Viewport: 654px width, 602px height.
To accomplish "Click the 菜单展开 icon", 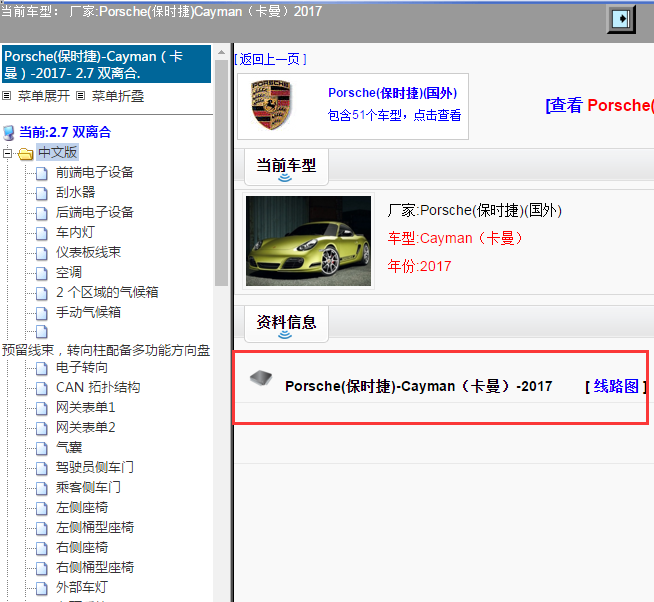I will (x=6, y=96).
